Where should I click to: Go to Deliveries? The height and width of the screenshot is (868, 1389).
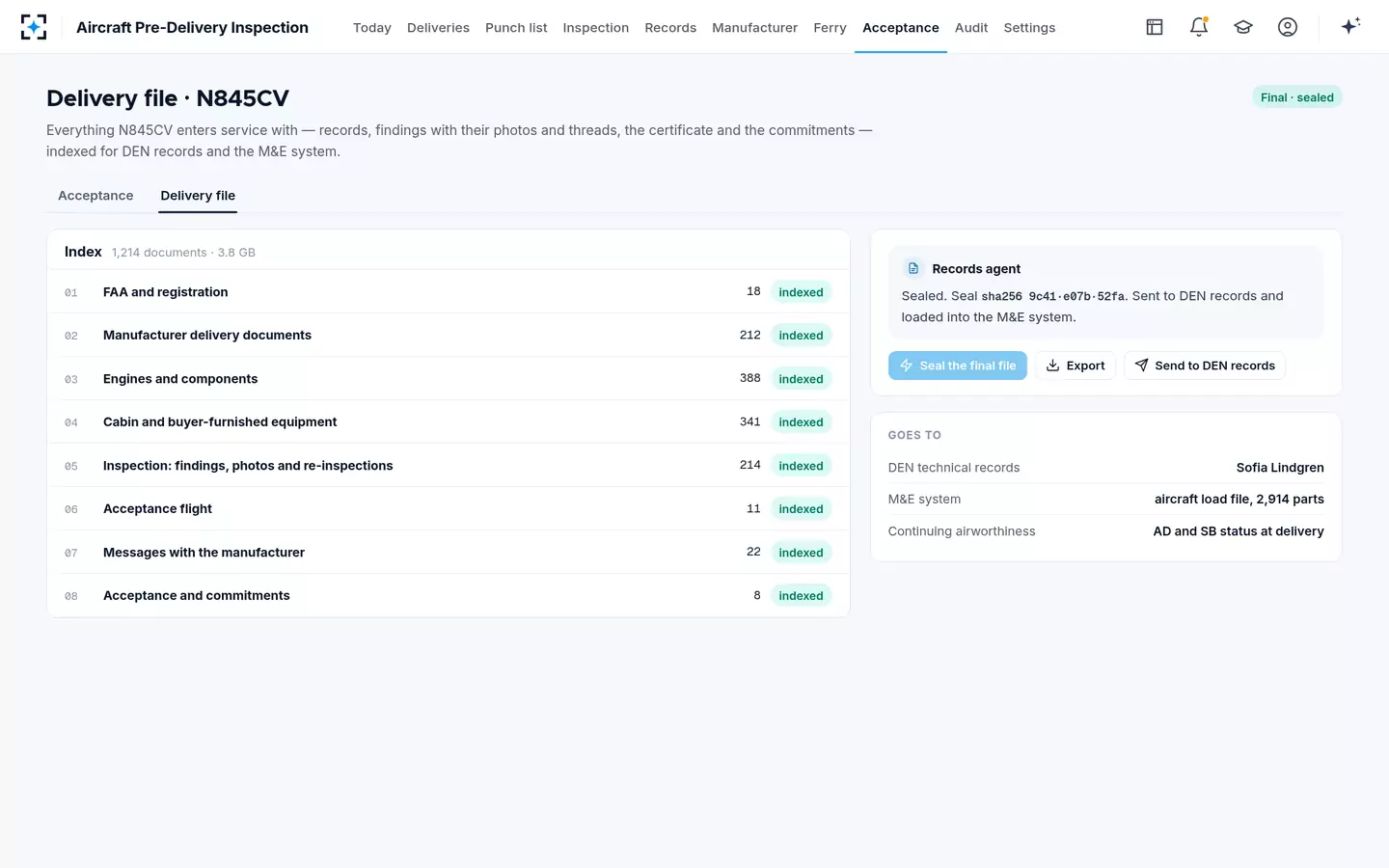click(438, 28)
